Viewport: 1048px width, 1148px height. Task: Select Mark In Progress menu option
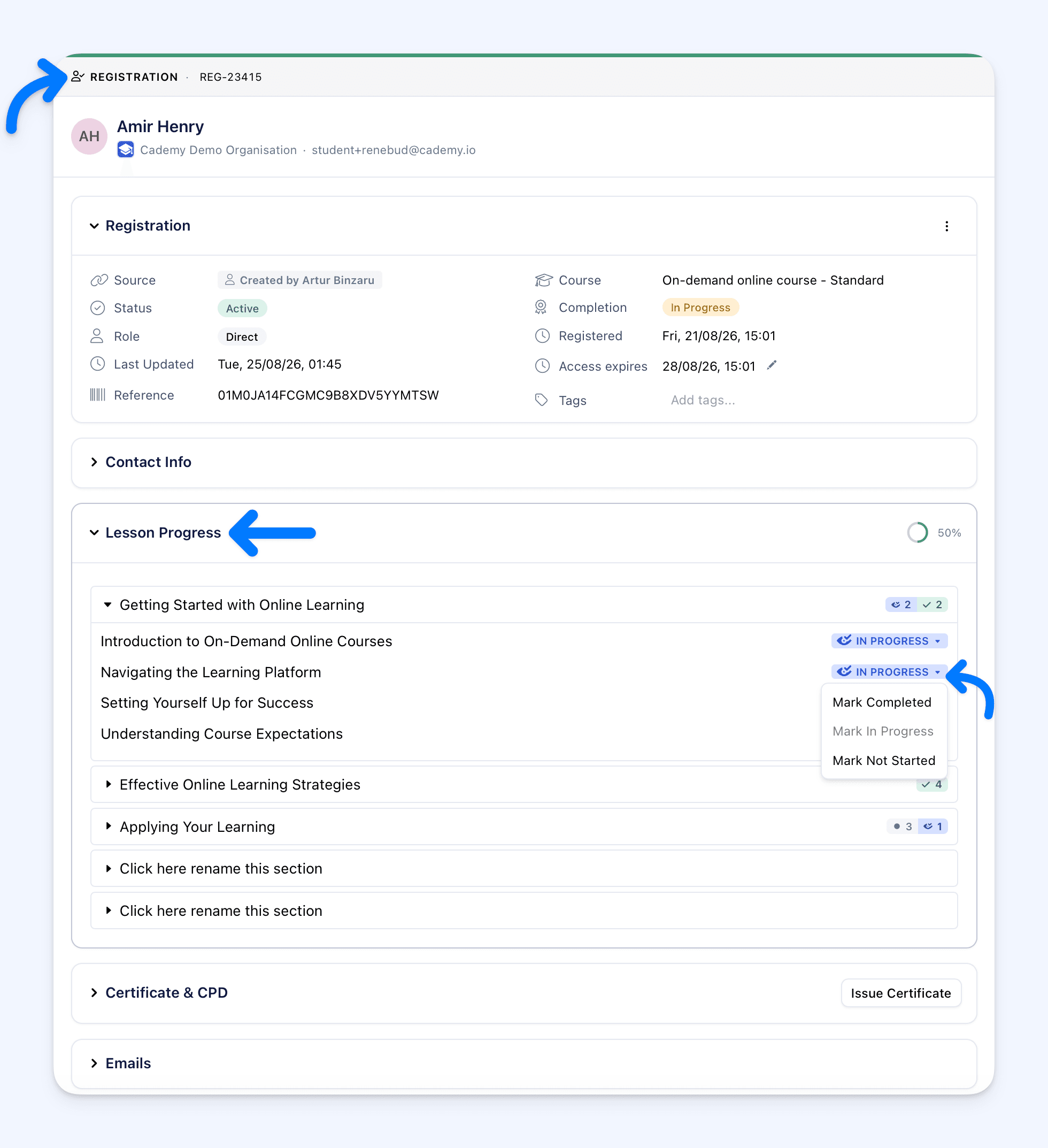(x=883, y=731)
